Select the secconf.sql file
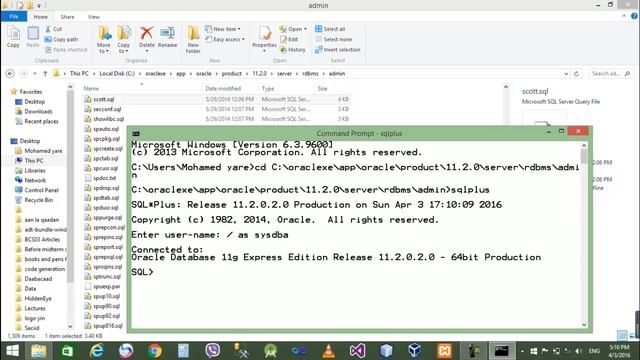The image size is (640, 360). tap(107, 109)
